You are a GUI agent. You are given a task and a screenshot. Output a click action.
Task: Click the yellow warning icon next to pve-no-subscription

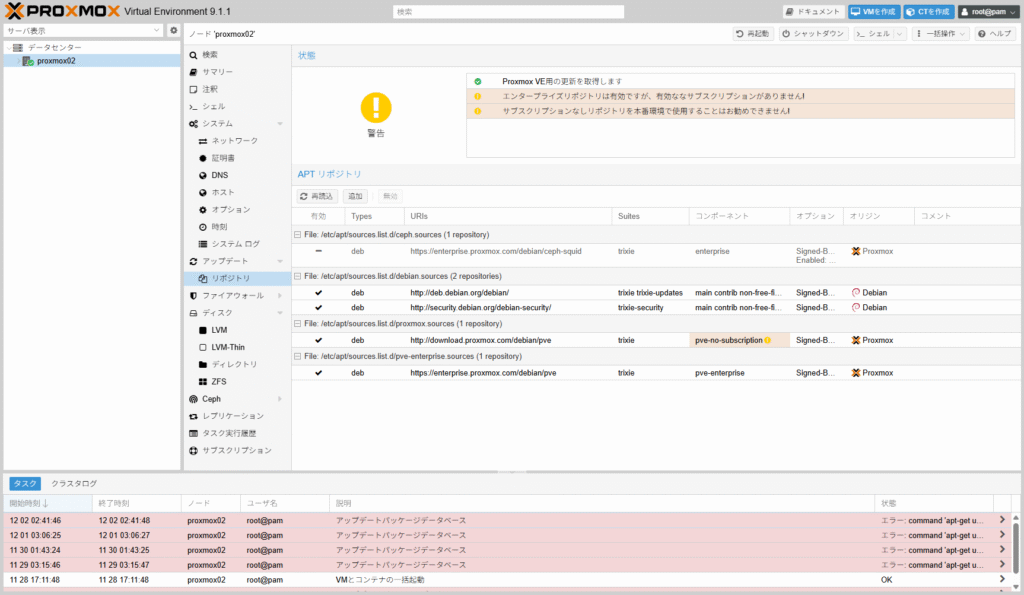pyautogui.click(x=768, y=341)
